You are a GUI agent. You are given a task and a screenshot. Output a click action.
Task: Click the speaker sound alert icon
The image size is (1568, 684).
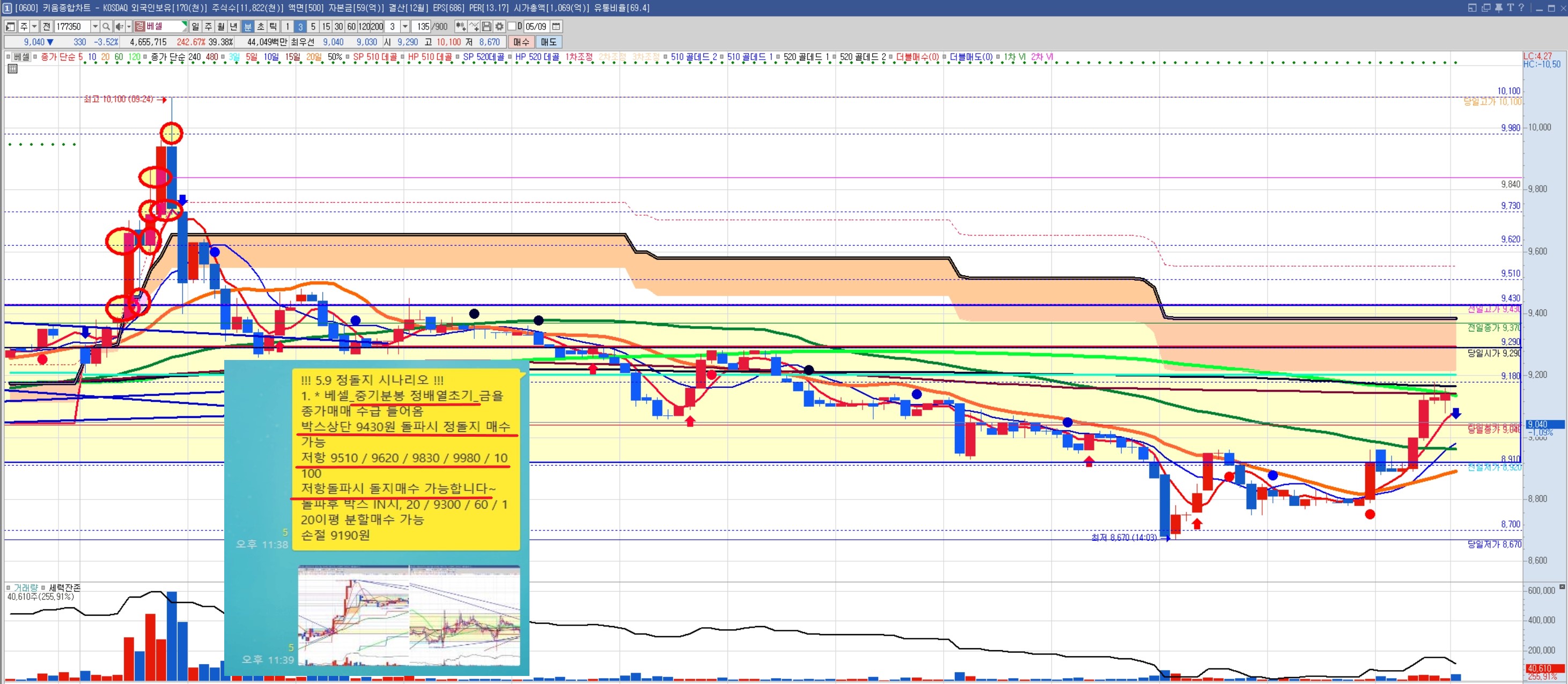(119, 27)
